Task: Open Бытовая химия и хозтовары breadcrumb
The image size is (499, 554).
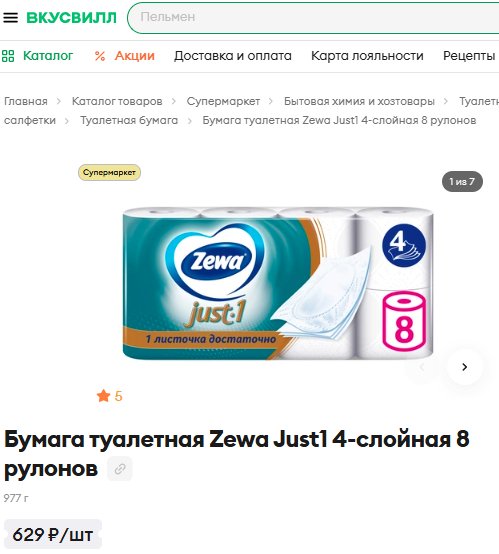Action: pos(359,101)
